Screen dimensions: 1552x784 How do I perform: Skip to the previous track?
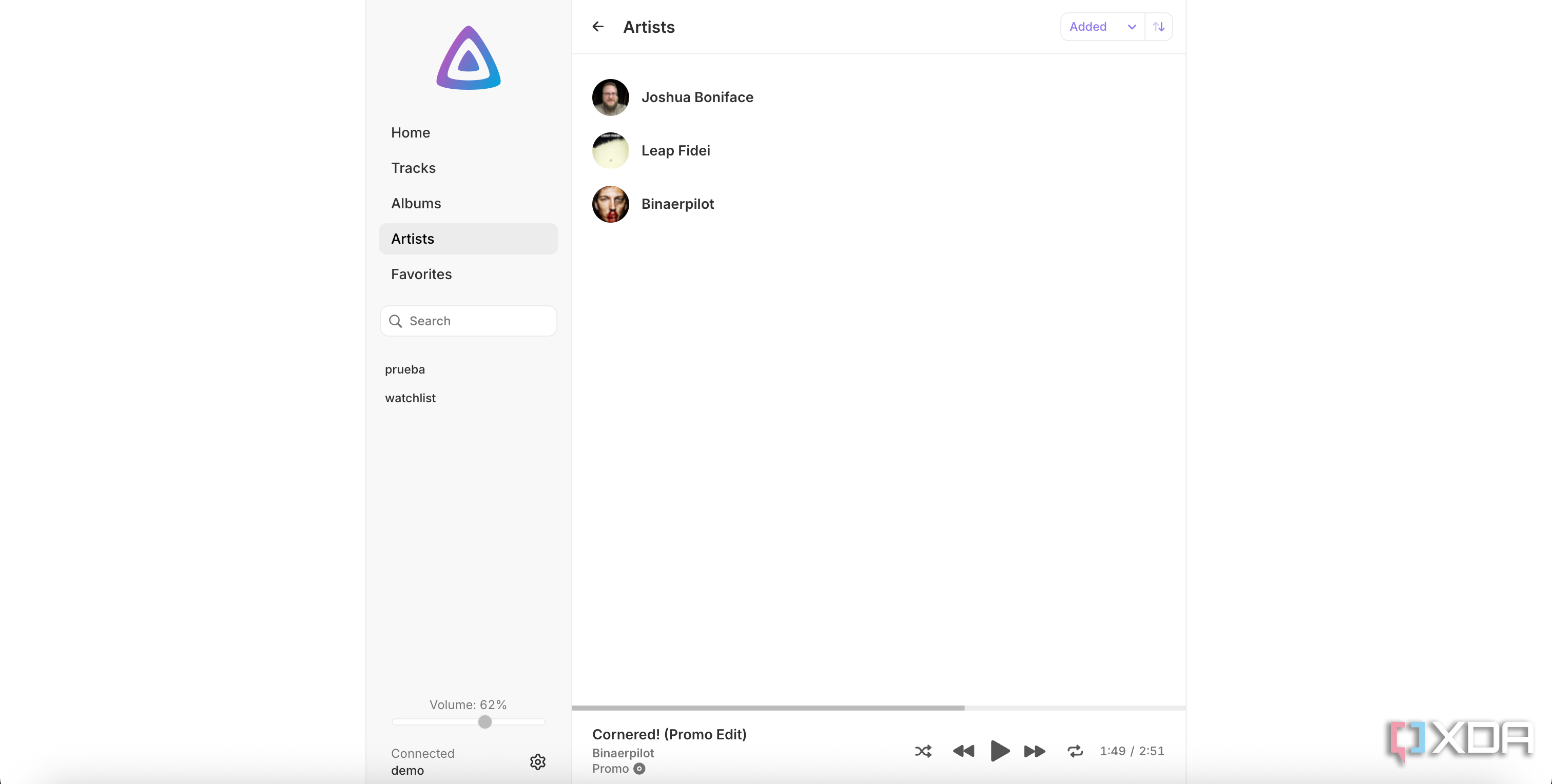click(963, 751)
